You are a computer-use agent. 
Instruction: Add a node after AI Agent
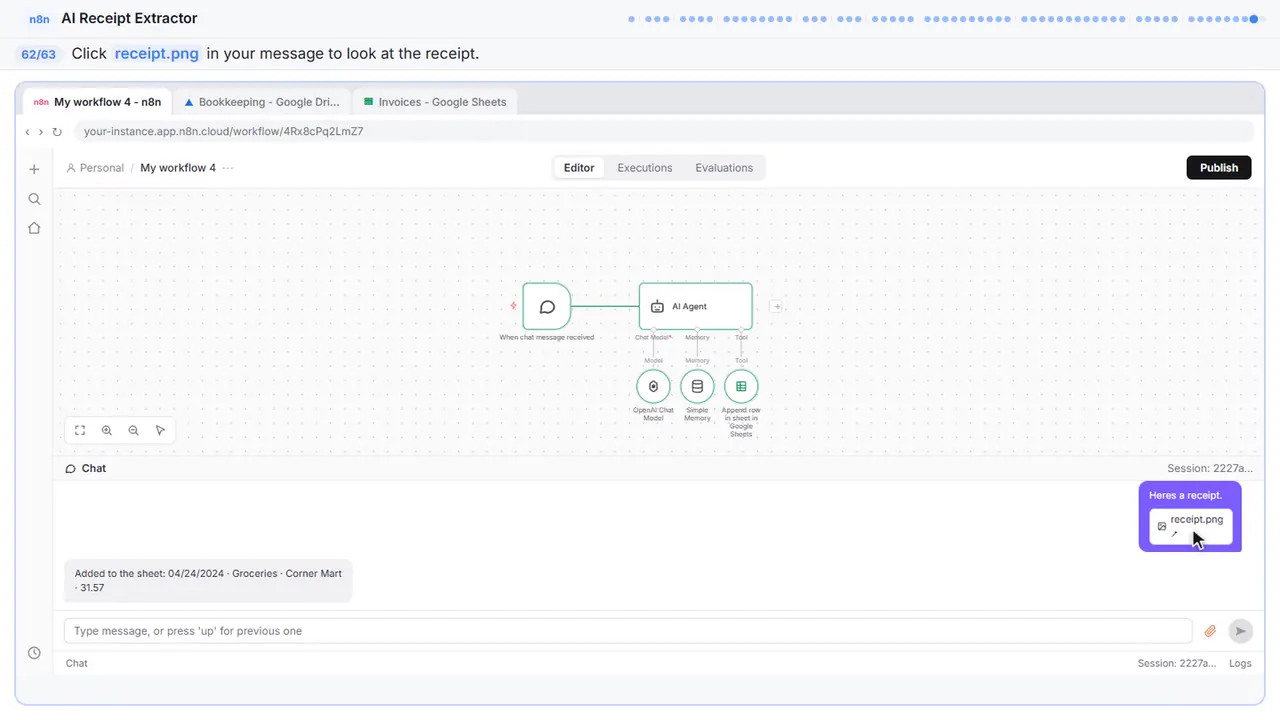tap(776, 306)
